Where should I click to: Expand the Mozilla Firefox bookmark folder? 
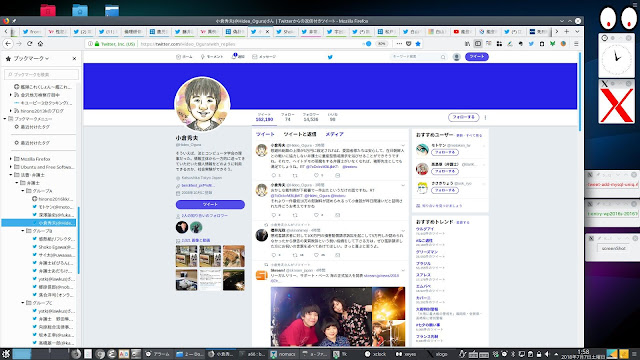(11, 159)
